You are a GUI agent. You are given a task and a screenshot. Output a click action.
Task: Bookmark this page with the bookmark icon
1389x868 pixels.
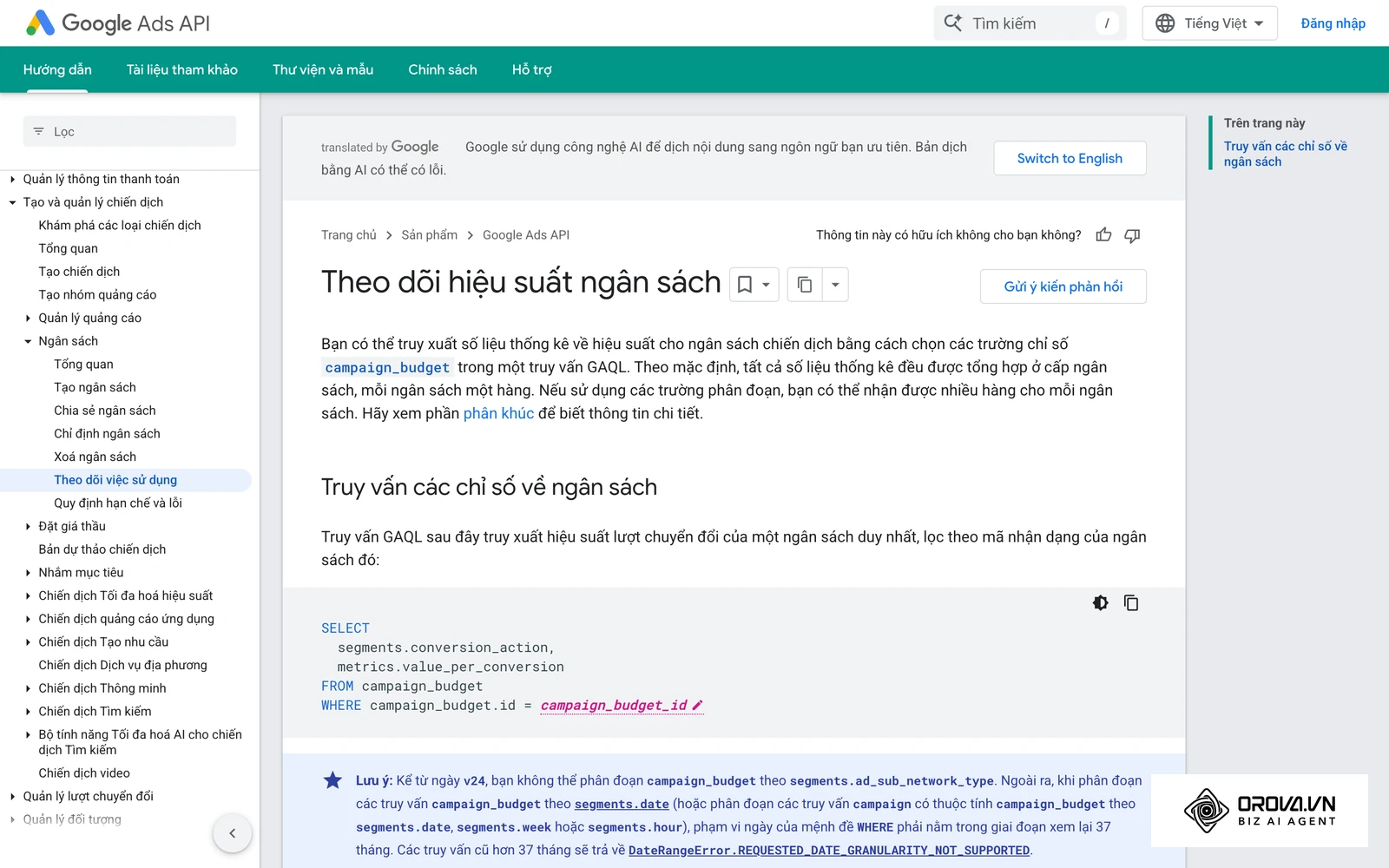(745, 285)
